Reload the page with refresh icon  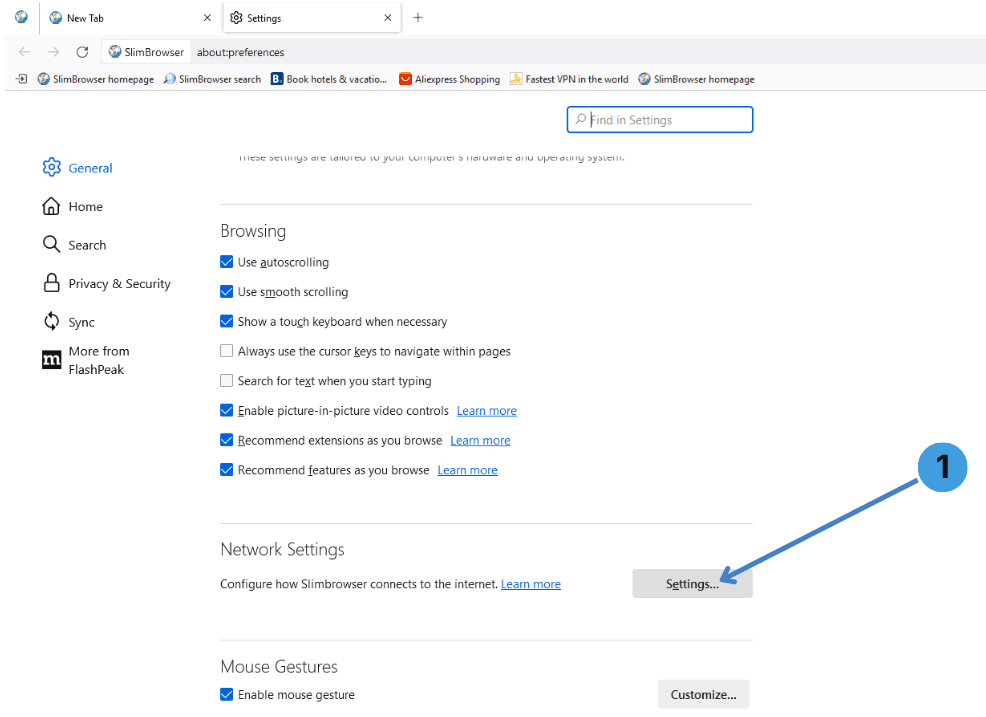click(x=82, y=52)
